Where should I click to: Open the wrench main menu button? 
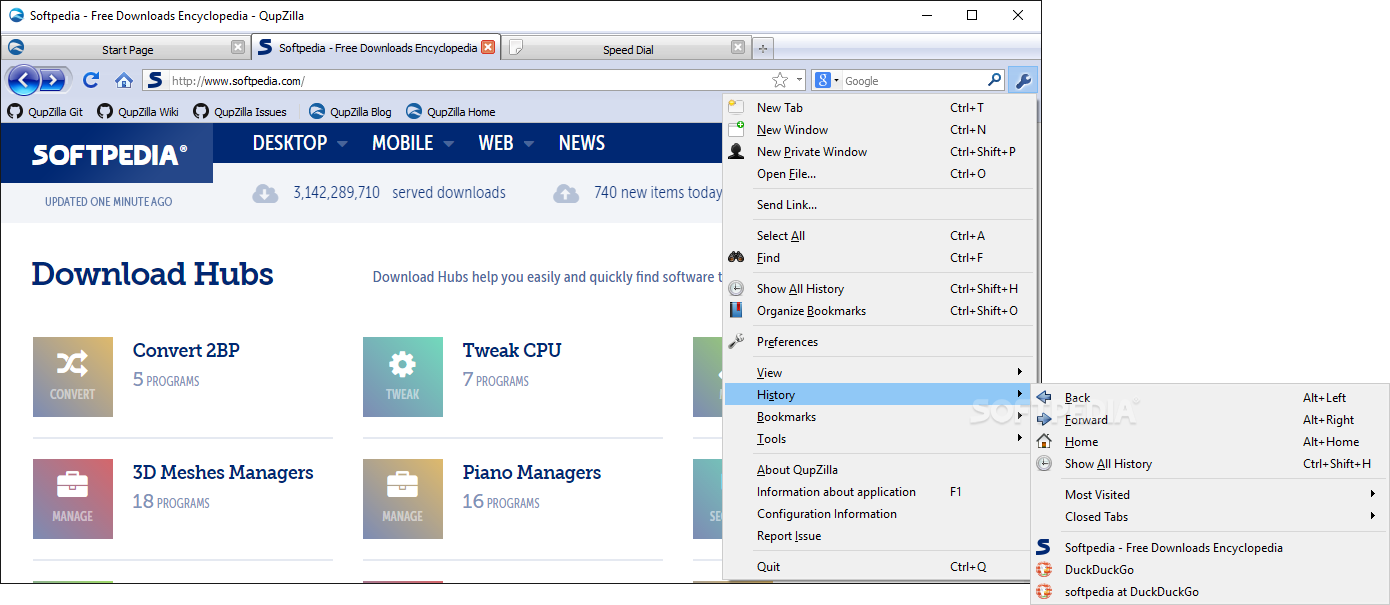pos(1023,81)
